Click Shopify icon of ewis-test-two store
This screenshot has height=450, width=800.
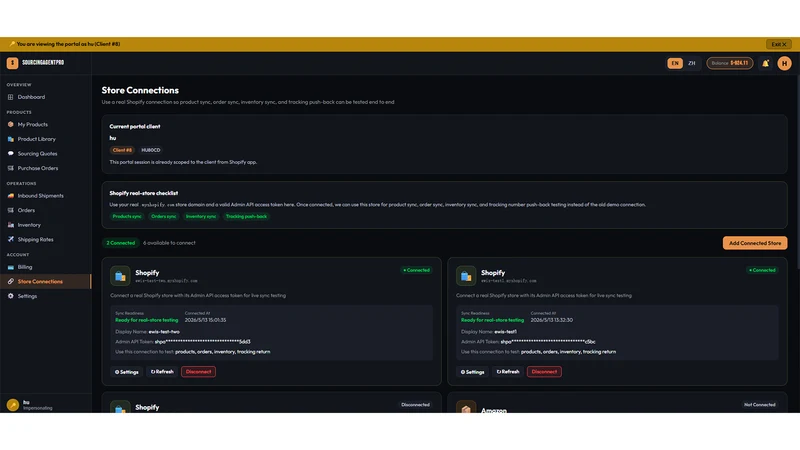(x=120, y=276)
